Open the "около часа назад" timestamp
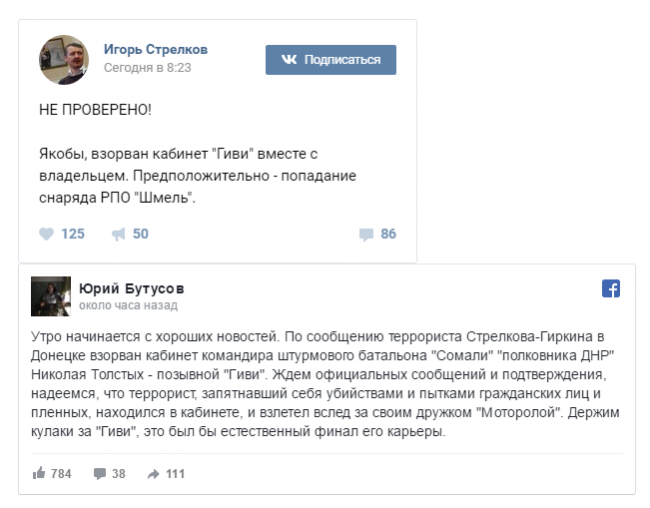 [x=127, y=305]
